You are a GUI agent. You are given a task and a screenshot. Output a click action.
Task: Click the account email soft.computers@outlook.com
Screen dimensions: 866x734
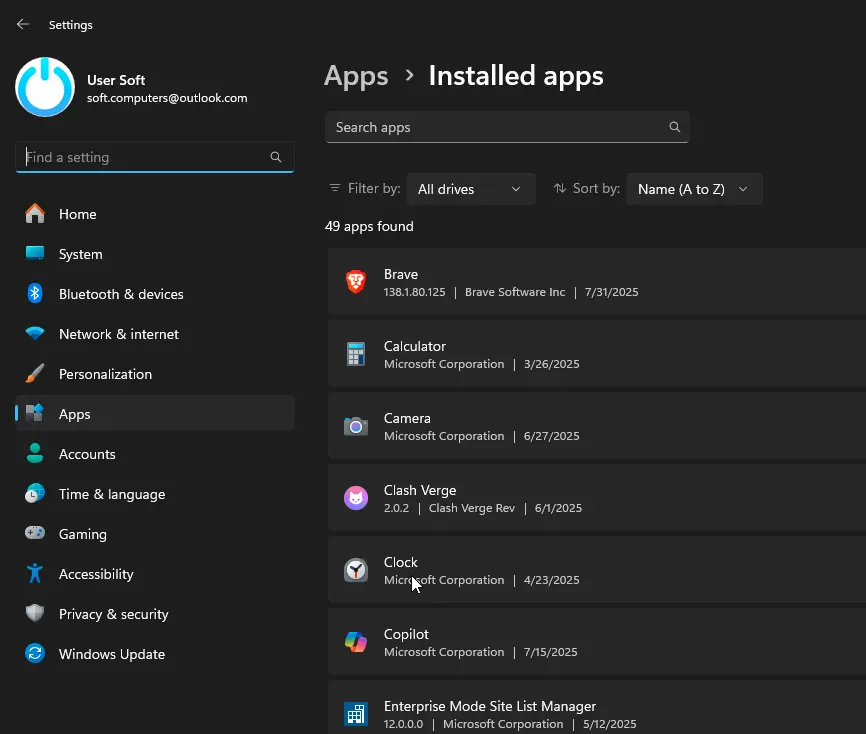167,98
